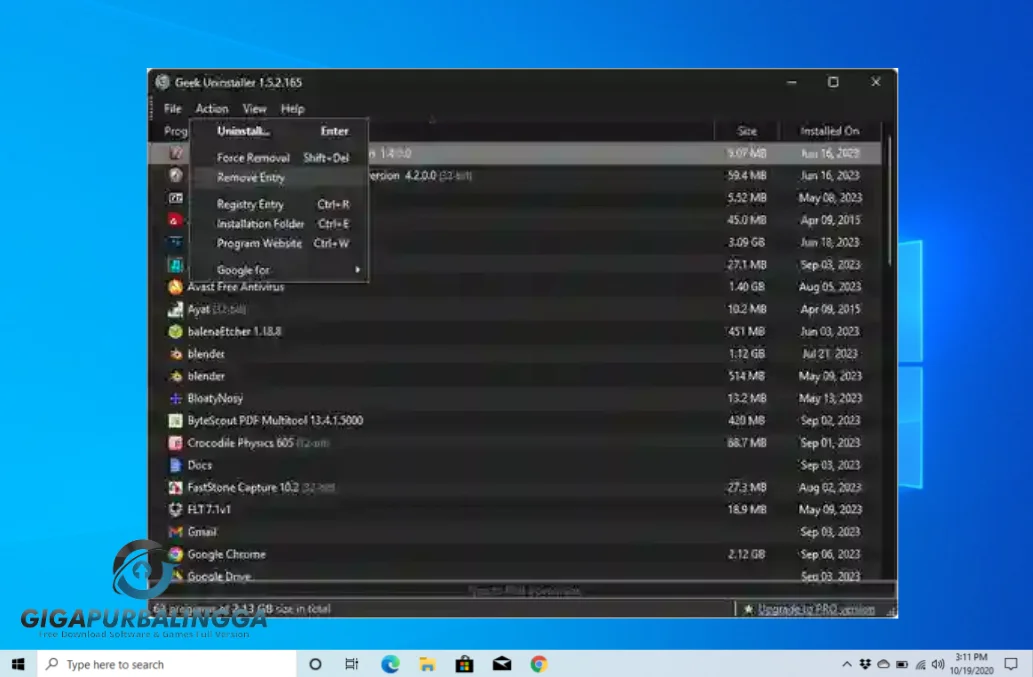Click the Gmail icon in the list
Screen dimensions: 1033x677
(176, 532)
